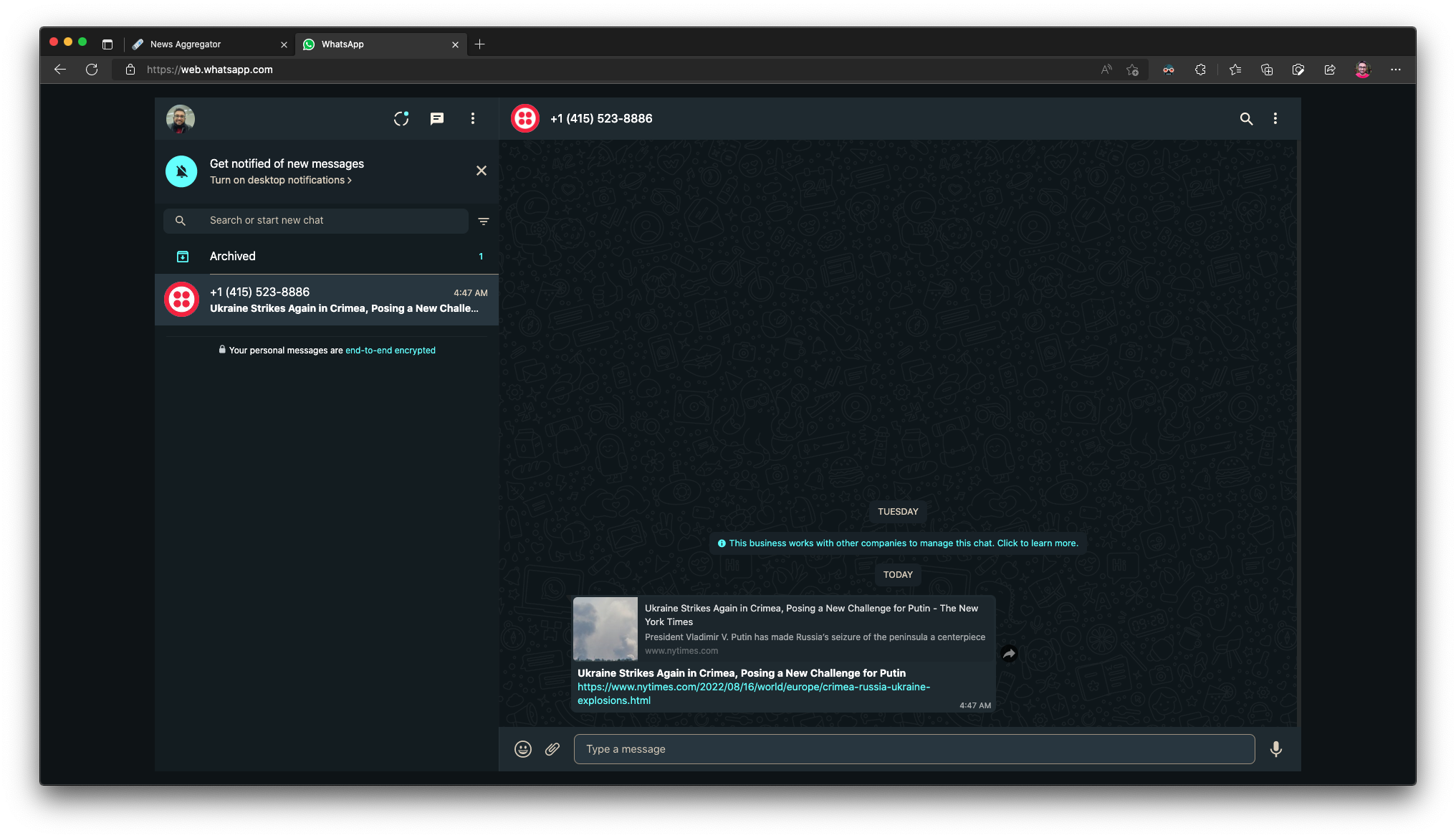Image resolution: width=1456 pixels, height=838 pixels.
Task: Click the Archived box icon
Action: pos(183,256)
